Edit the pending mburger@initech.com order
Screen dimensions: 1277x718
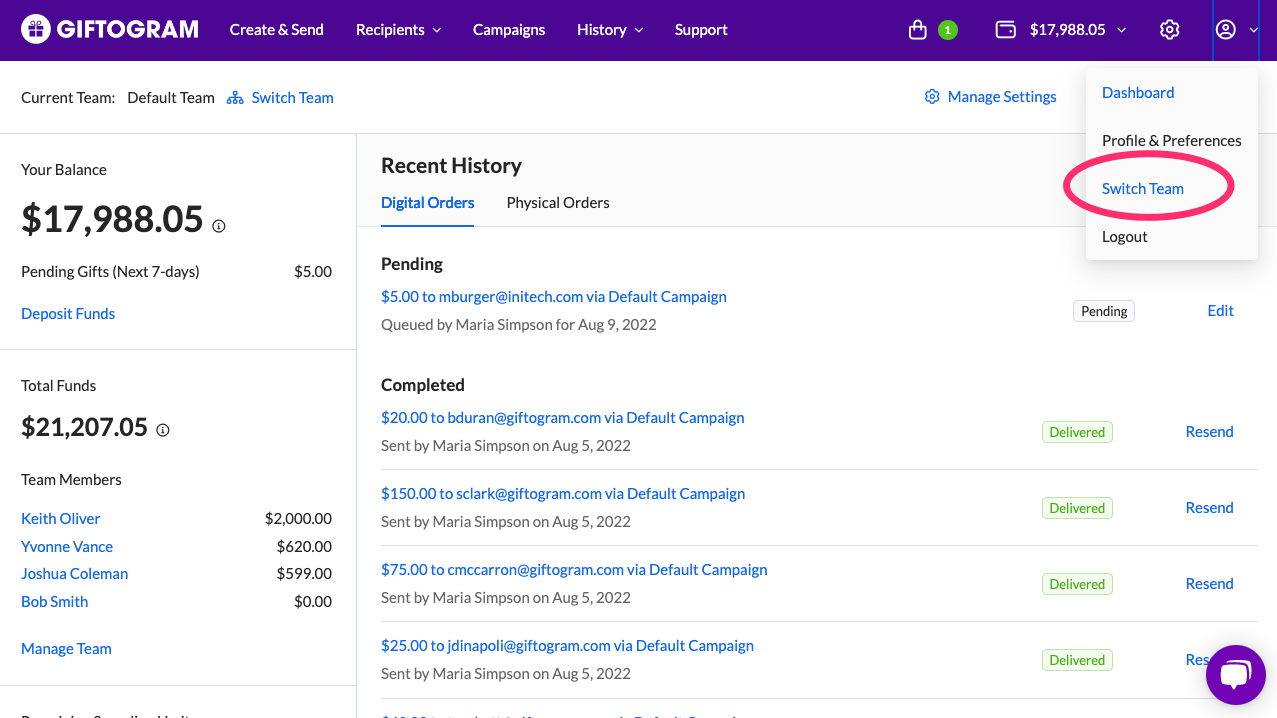[1220, 311]
